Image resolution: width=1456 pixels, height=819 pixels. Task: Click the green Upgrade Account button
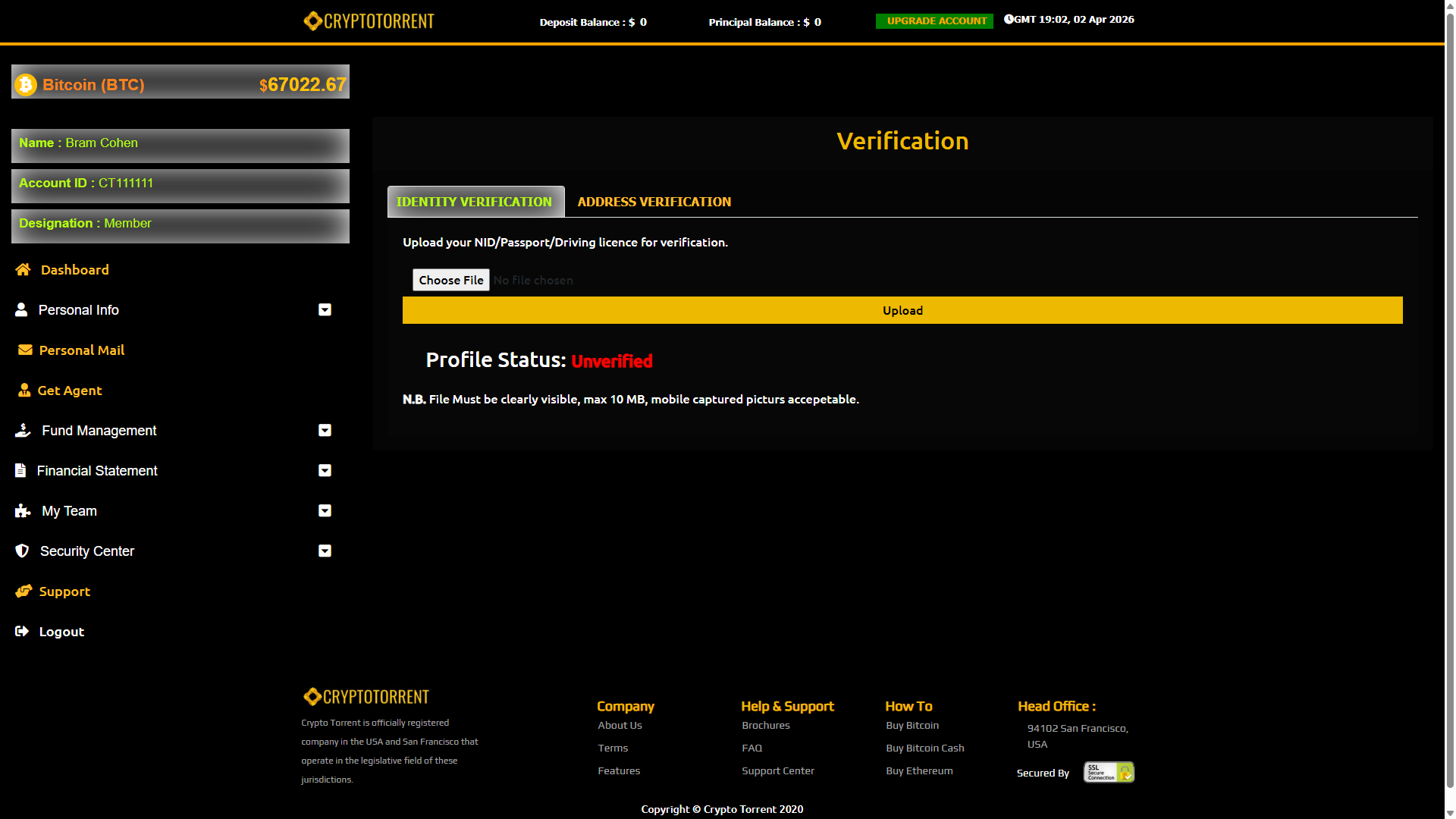click(x=935, y=20)
